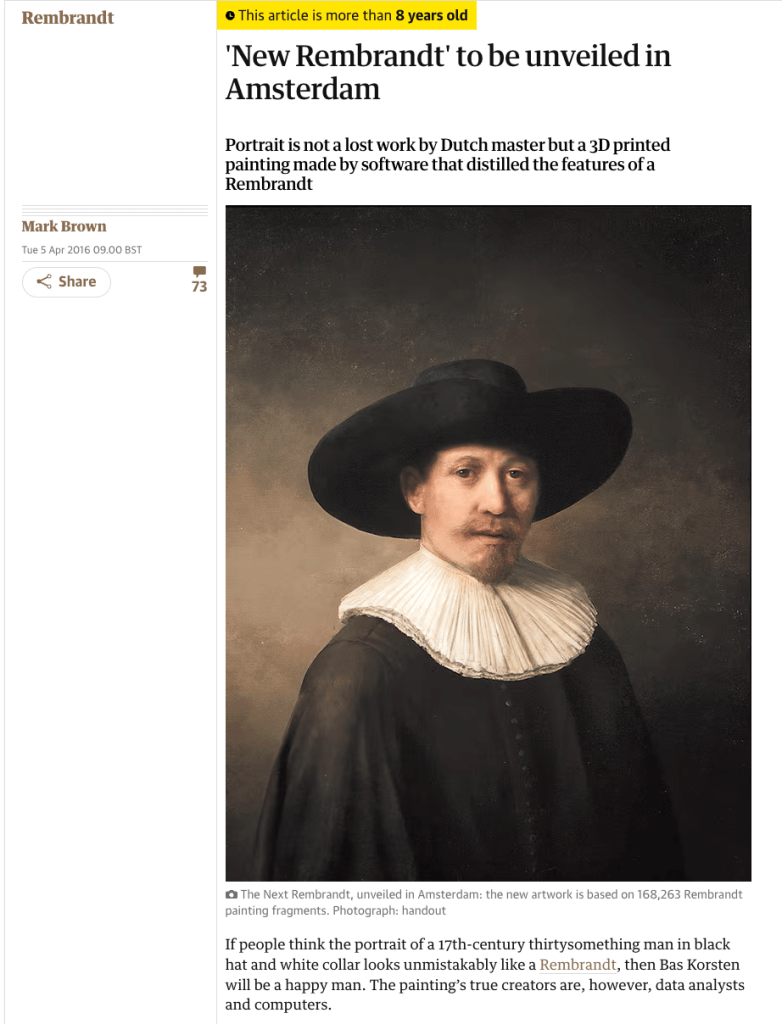Click the 'Photograph: handout' credit
Viewport: 782px width, 1024px height.
389,910
